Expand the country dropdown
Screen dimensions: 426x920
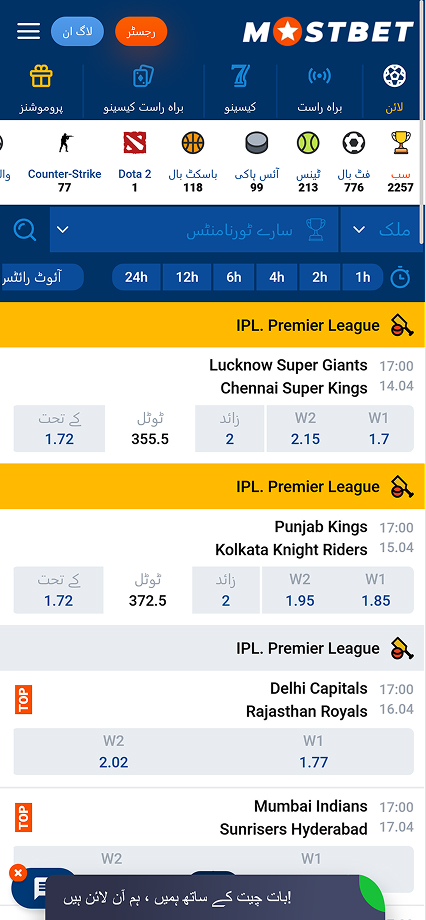click(381, 229)
